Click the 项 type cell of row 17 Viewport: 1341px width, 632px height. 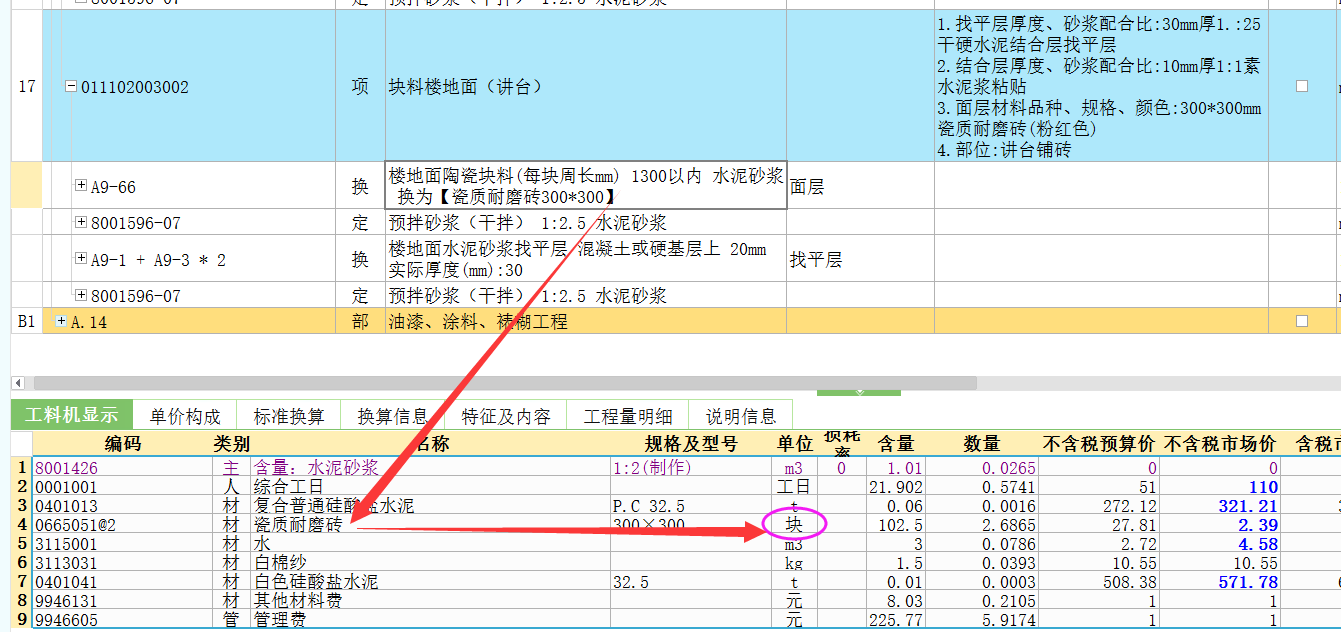[360, 86]
